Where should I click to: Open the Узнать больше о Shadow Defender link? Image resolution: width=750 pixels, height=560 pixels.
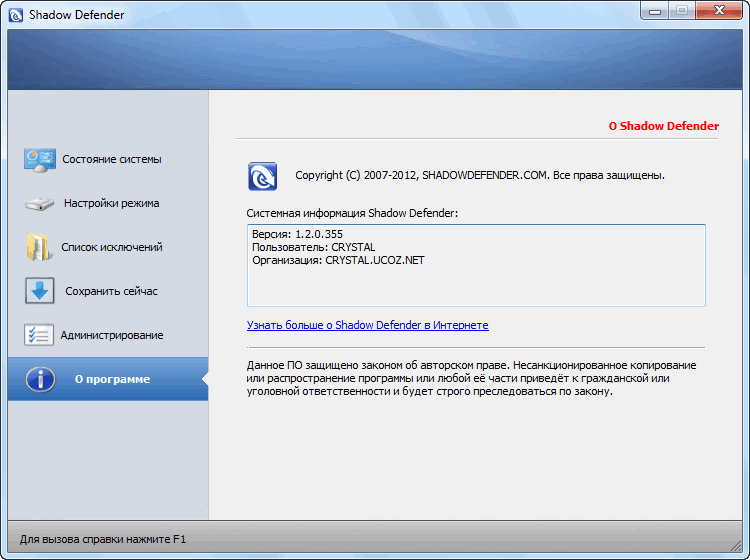(x=367, y=325)
